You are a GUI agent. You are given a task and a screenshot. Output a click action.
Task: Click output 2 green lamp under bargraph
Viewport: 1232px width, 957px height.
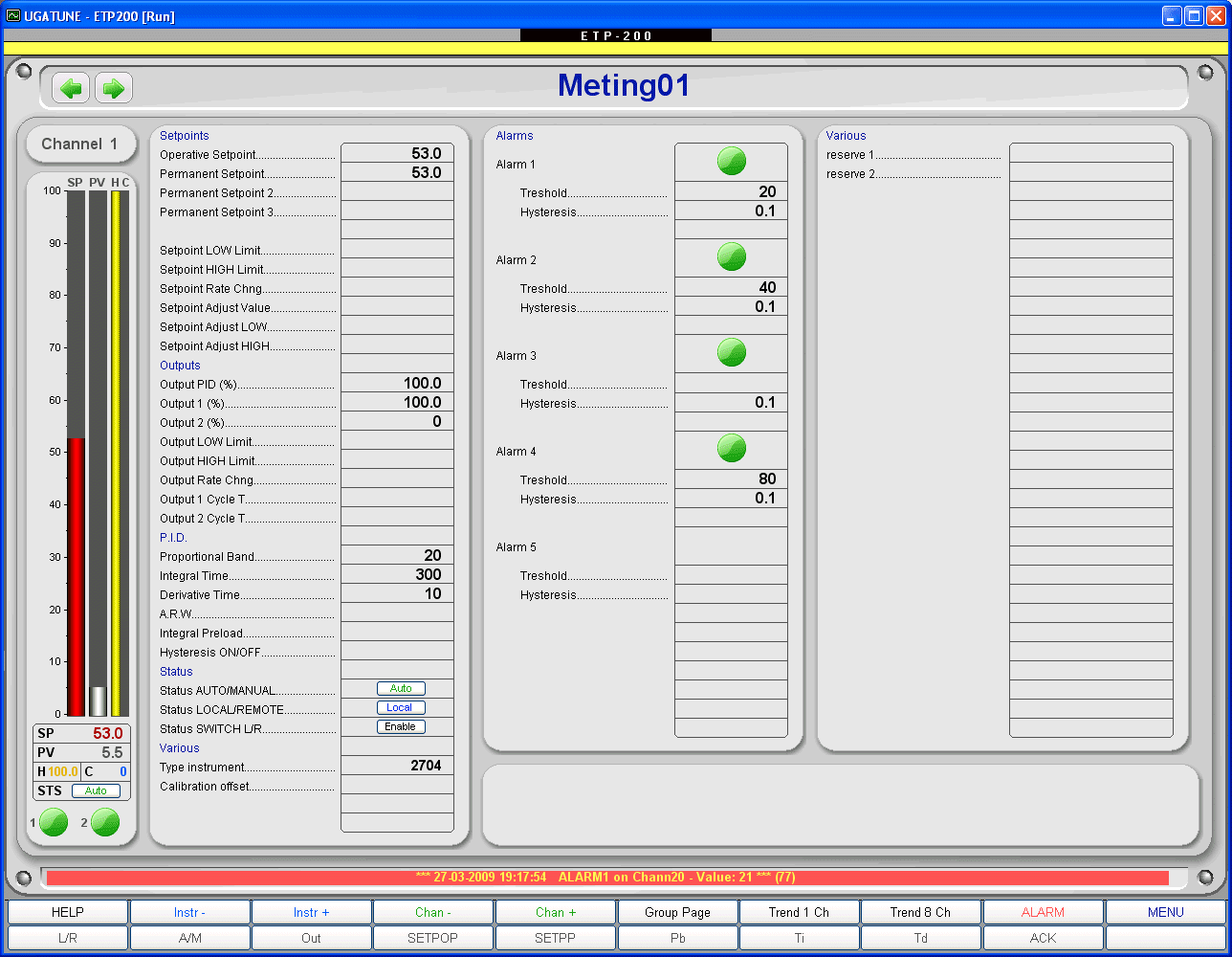(104, 822)
